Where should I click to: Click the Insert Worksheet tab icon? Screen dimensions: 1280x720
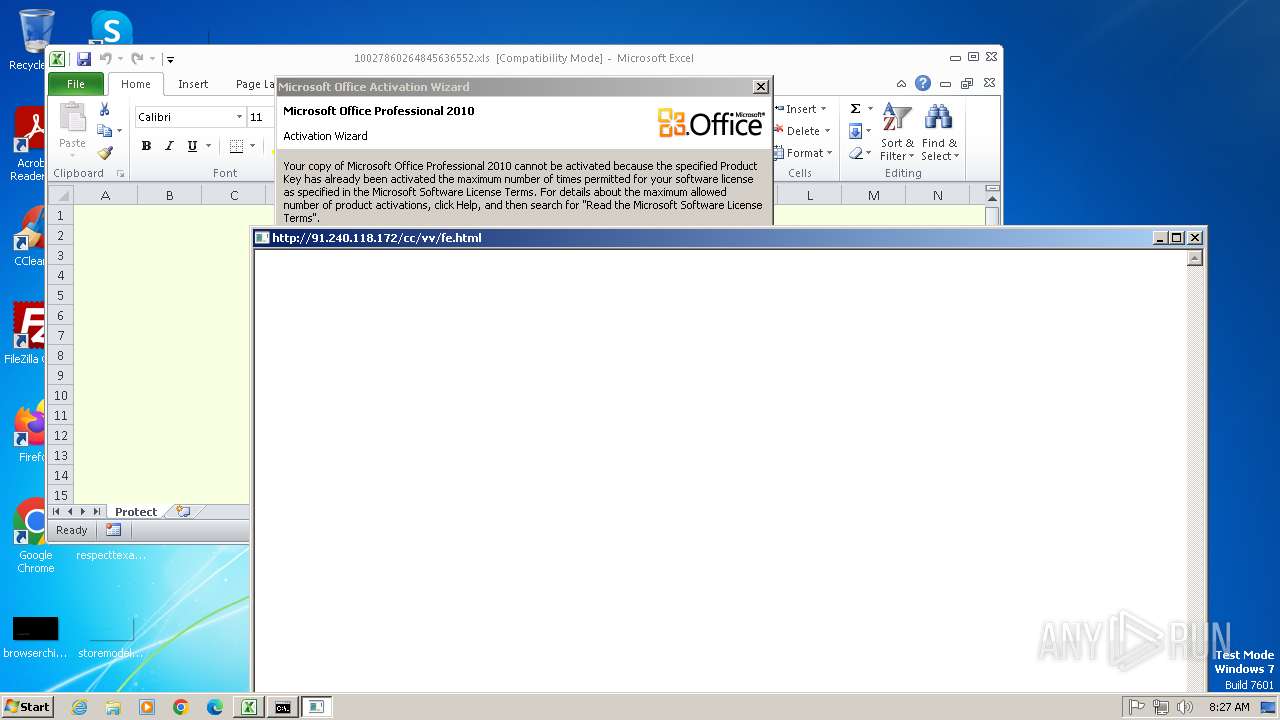(183, 511)
